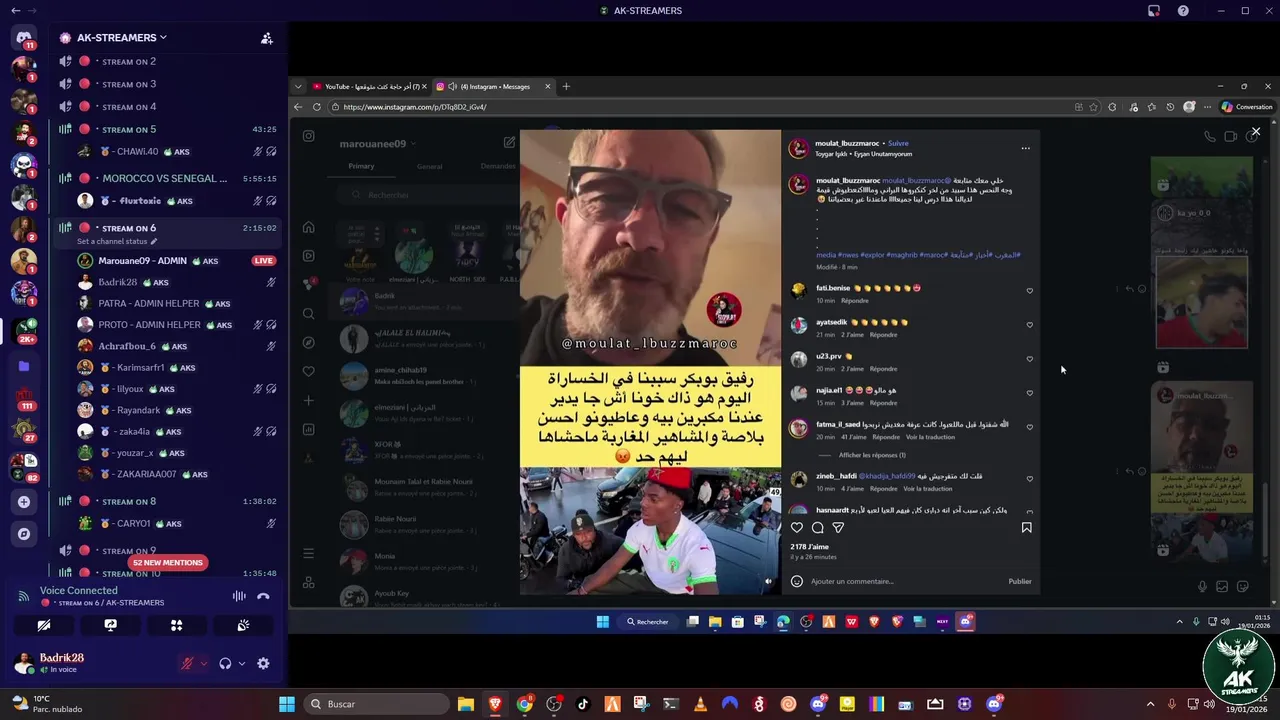Jump to 52 NEW MENTIONS

[168, 562]
